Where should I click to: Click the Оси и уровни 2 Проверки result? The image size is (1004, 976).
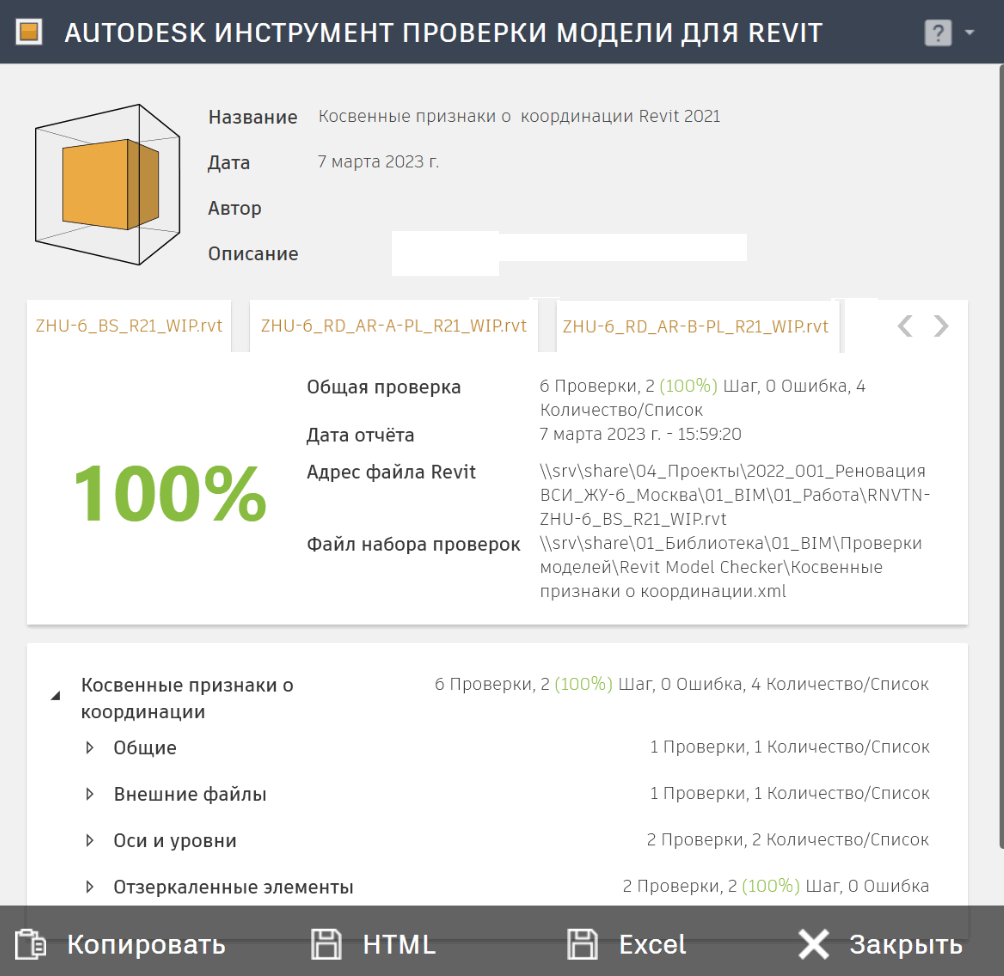click(x=788, y=840)
